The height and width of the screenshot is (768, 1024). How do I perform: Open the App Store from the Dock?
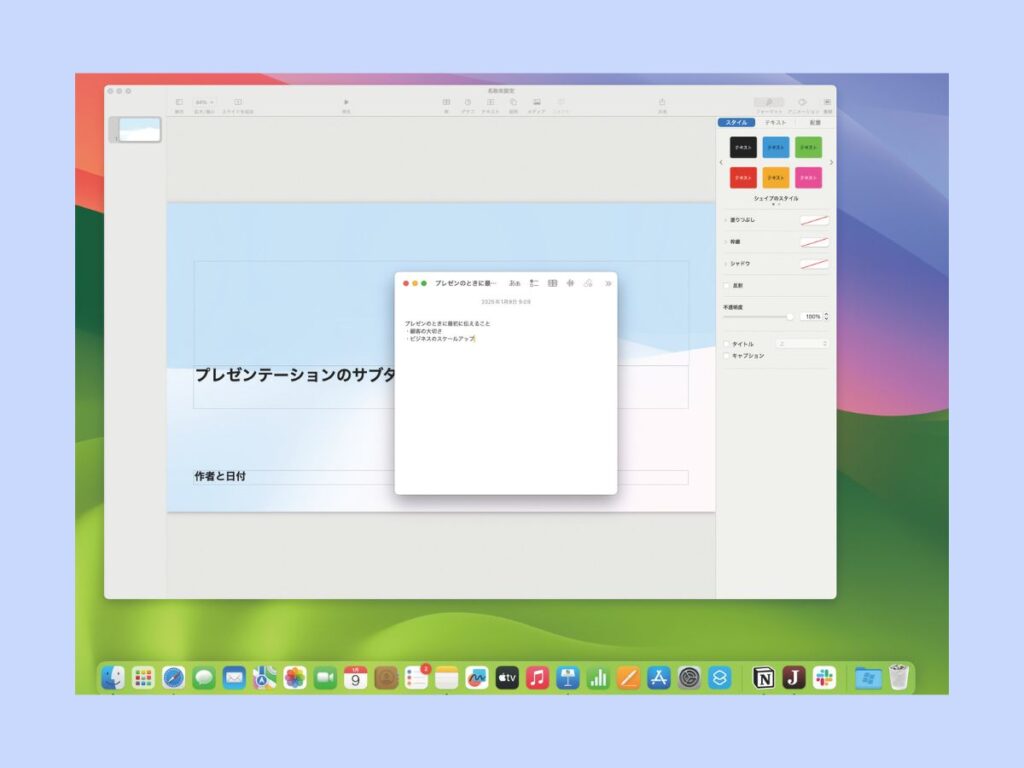(x=658, y=678)
